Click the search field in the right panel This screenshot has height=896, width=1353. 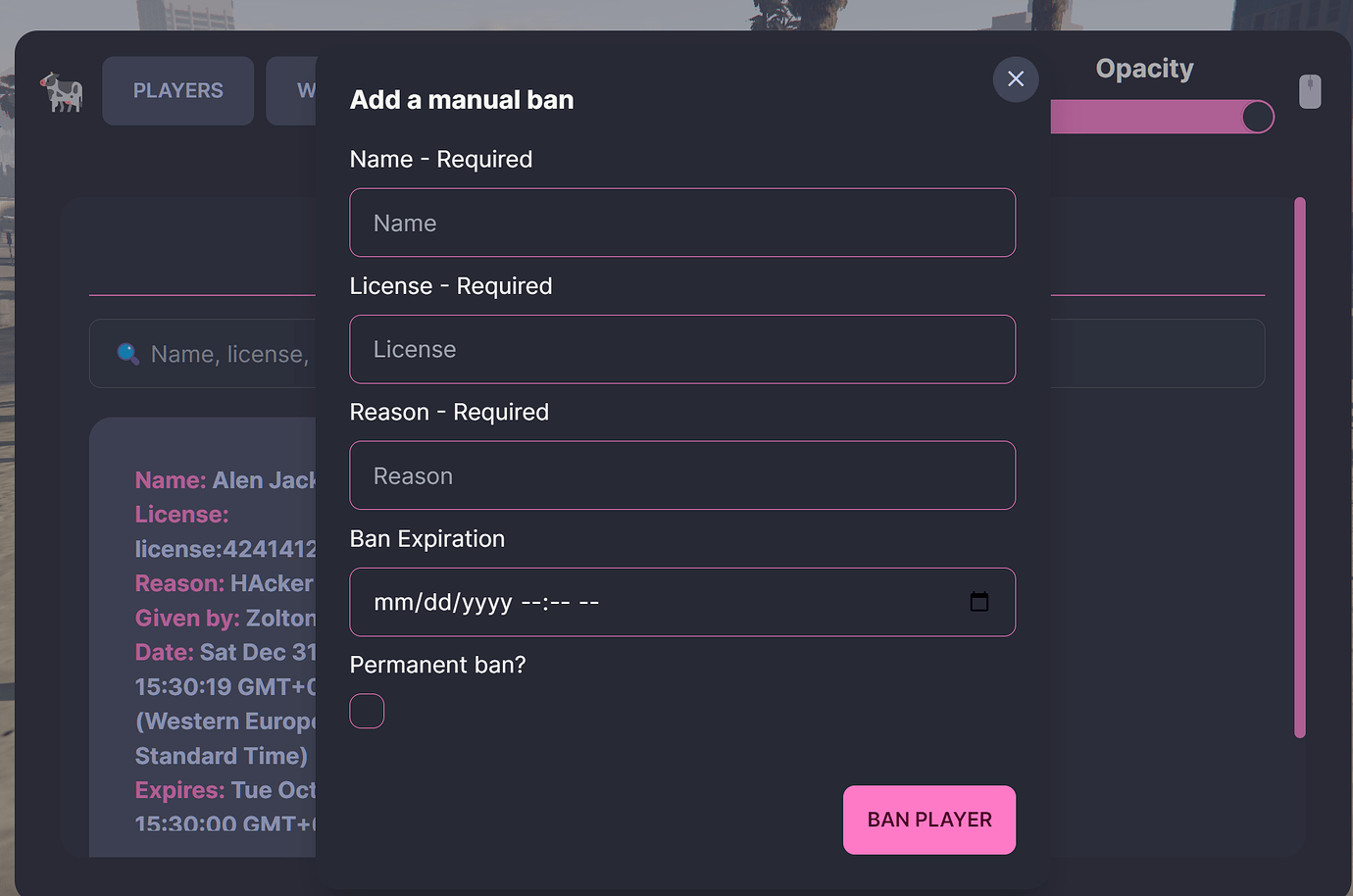click(1157, 353)
